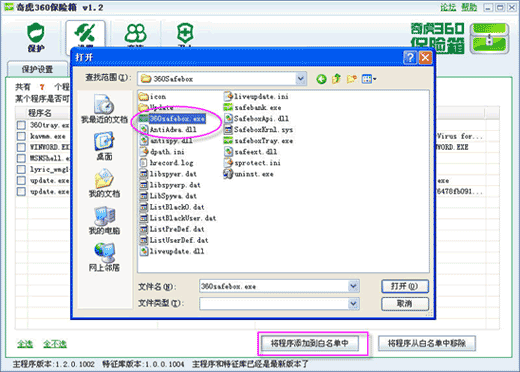Select safebank.exe file
Viewport: 520px width, 372px height.
[x=252, y=108]
